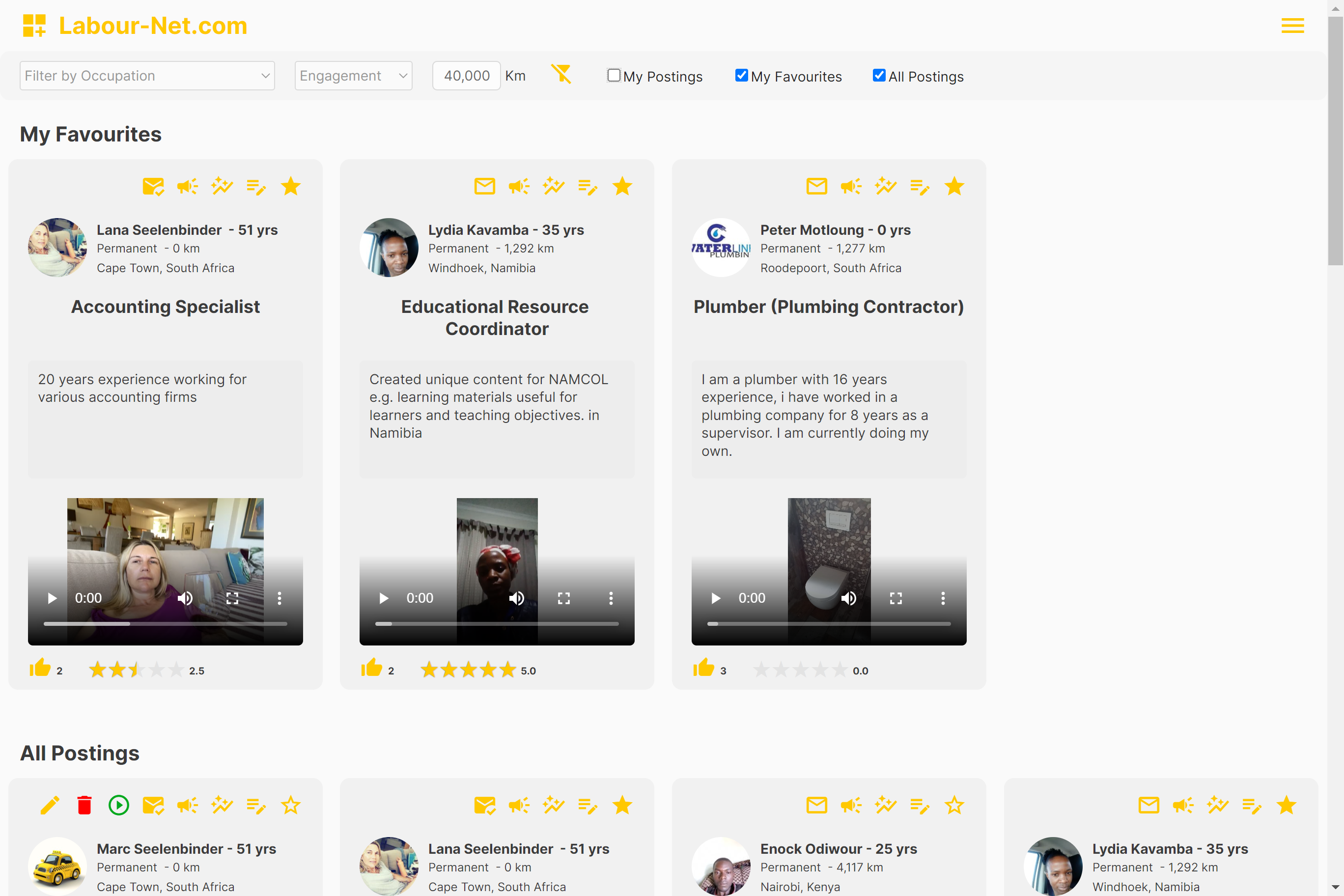Click notes edit icon on Lana's favourite card
The height and width of the screenshot is (896, 1344).
(x=256, y=186)
